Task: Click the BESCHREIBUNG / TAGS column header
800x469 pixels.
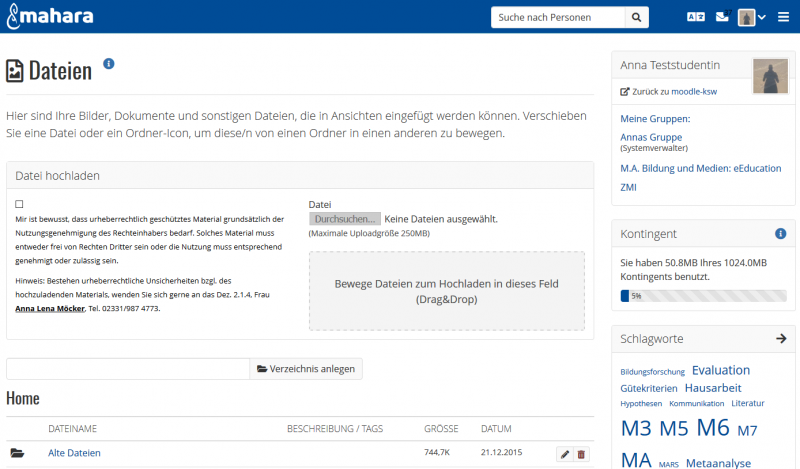Action: pyautogui.click(x=335, y=429)
